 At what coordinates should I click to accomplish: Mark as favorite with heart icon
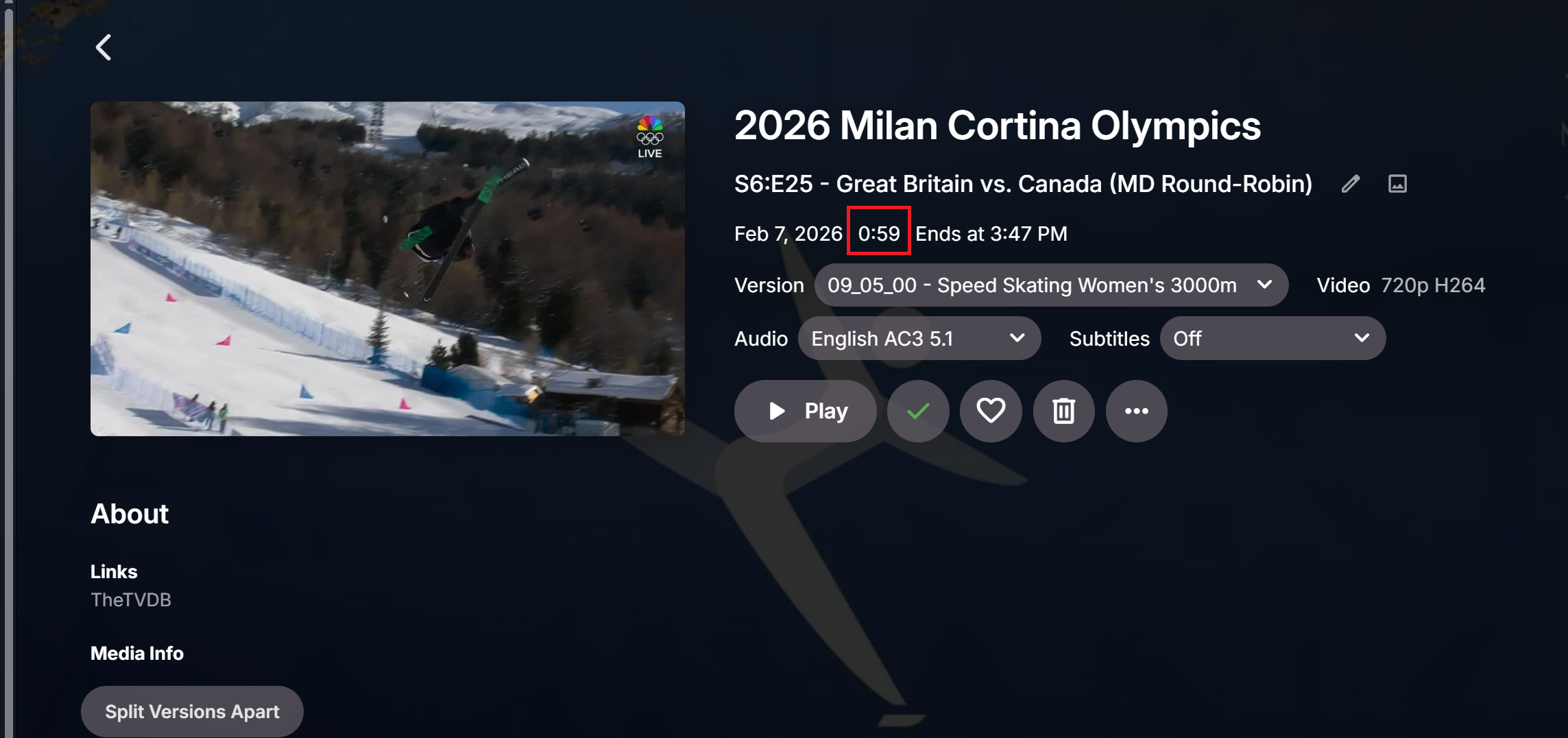[991, 411]
